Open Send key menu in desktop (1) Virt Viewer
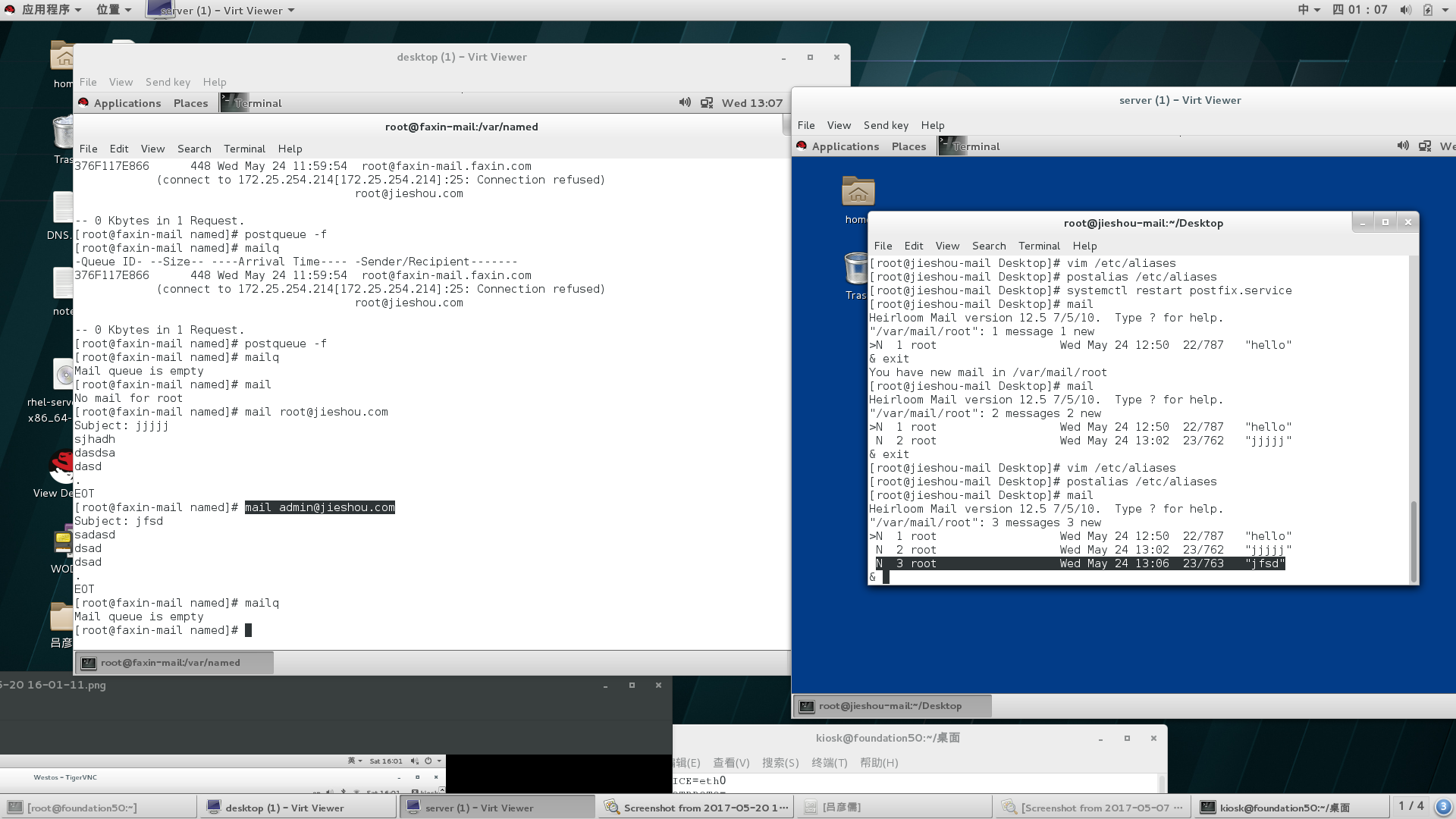The width and height of the screenshot is (1456, 819). pos(168,82)
